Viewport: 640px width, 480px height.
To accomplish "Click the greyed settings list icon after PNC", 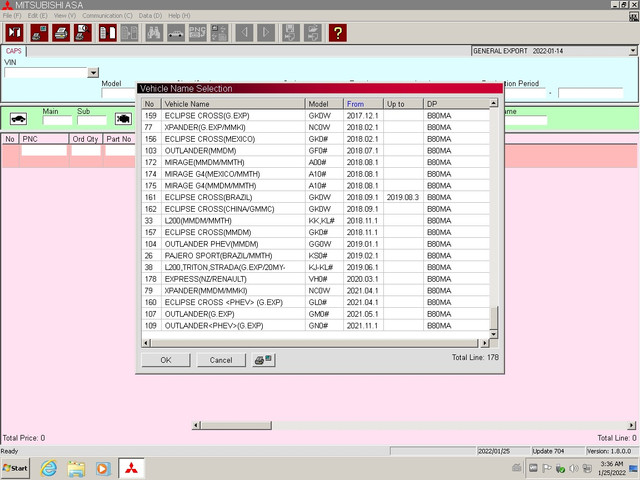I will 219,33.
